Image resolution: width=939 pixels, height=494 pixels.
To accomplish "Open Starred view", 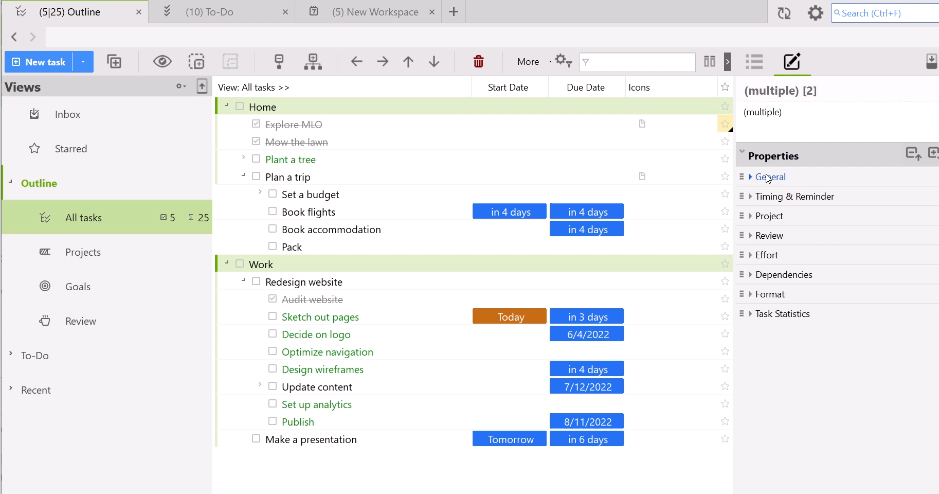I will pos(71,148).
